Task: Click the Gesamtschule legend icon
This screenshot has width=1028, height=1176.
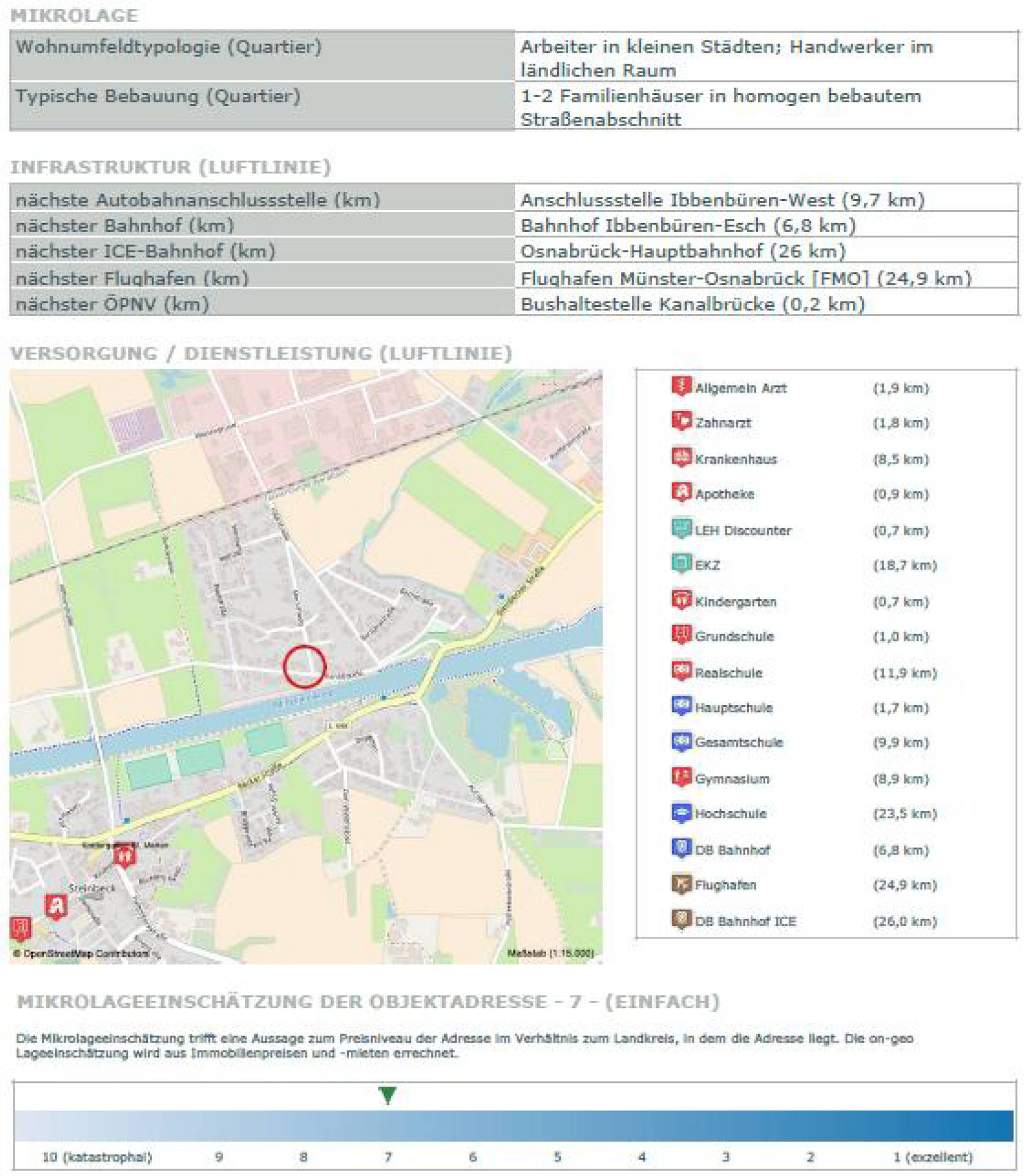Action: click(681, 741)
